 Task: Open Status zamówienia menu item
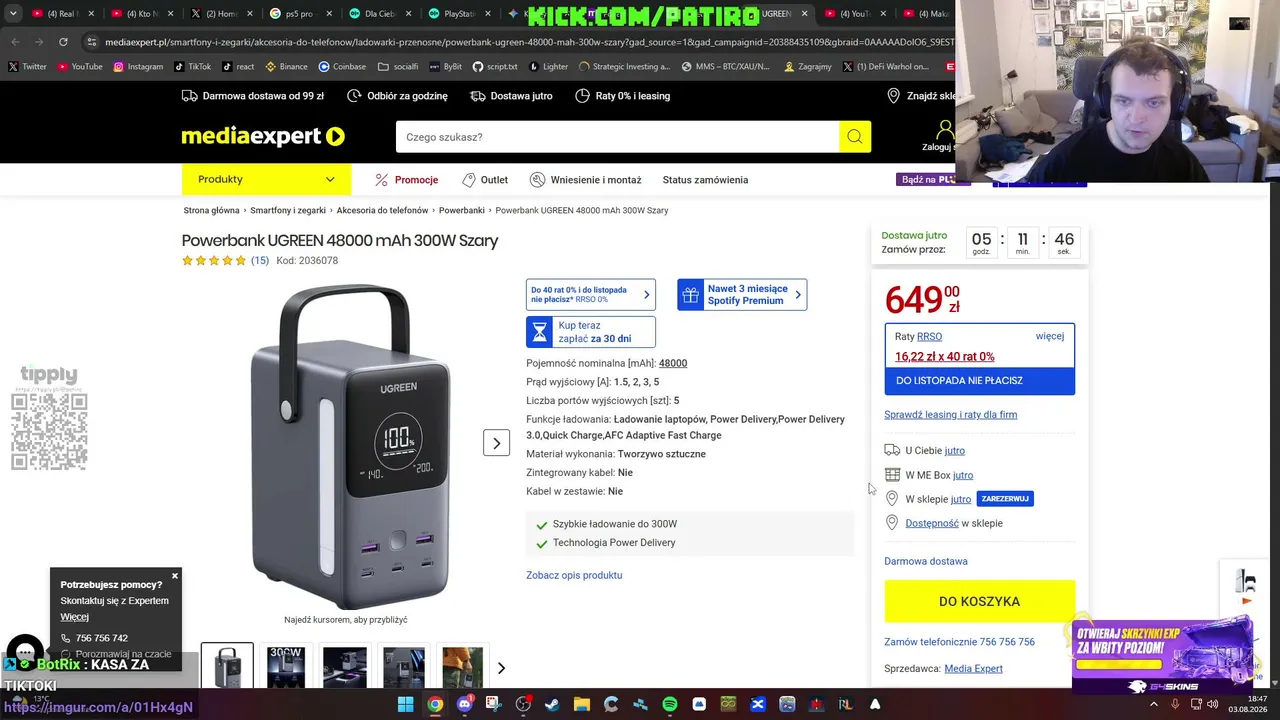point(705,180)
